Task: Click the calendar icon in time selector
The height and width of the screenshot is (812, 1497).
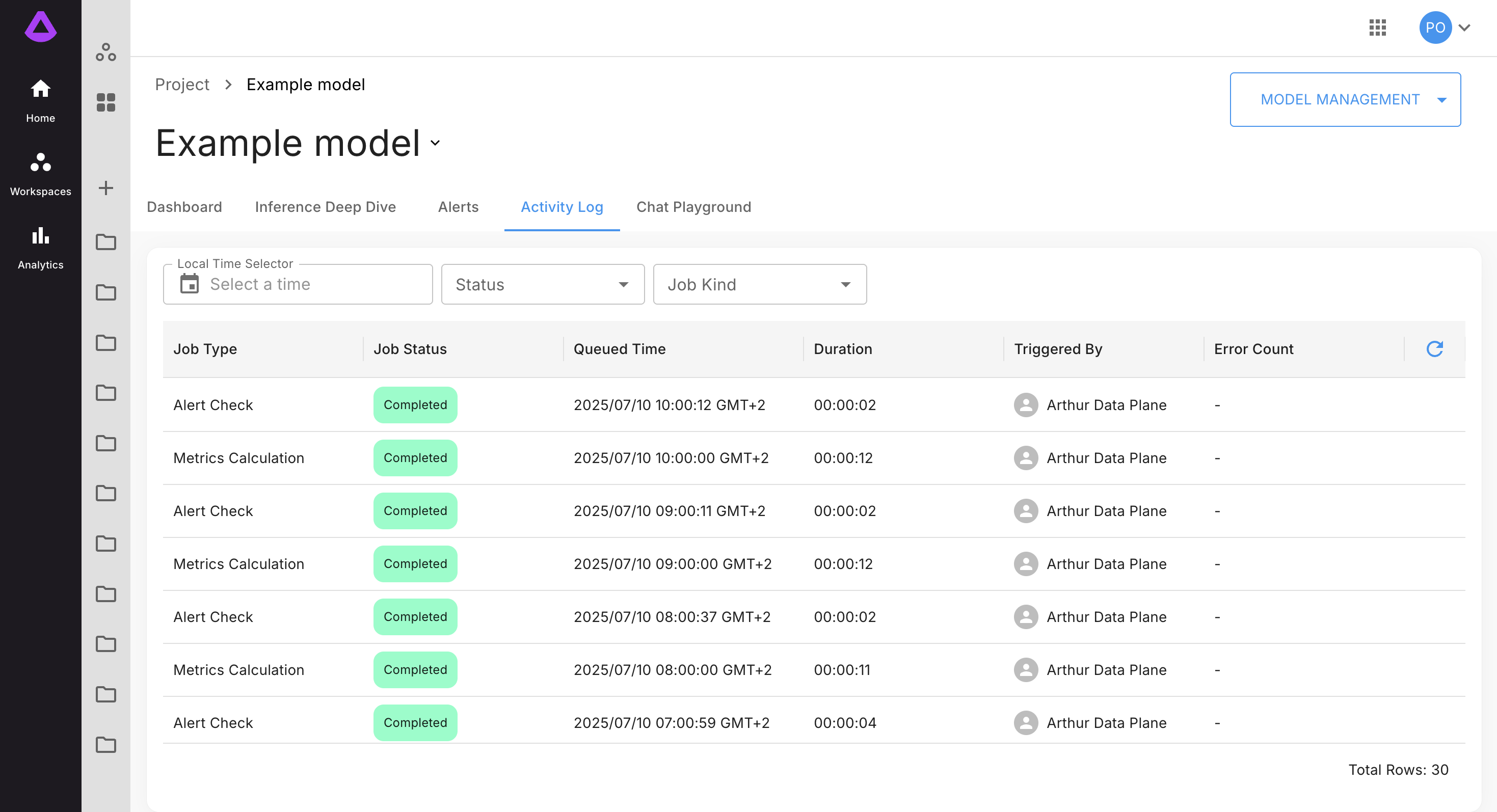Action: click(190, 283)
